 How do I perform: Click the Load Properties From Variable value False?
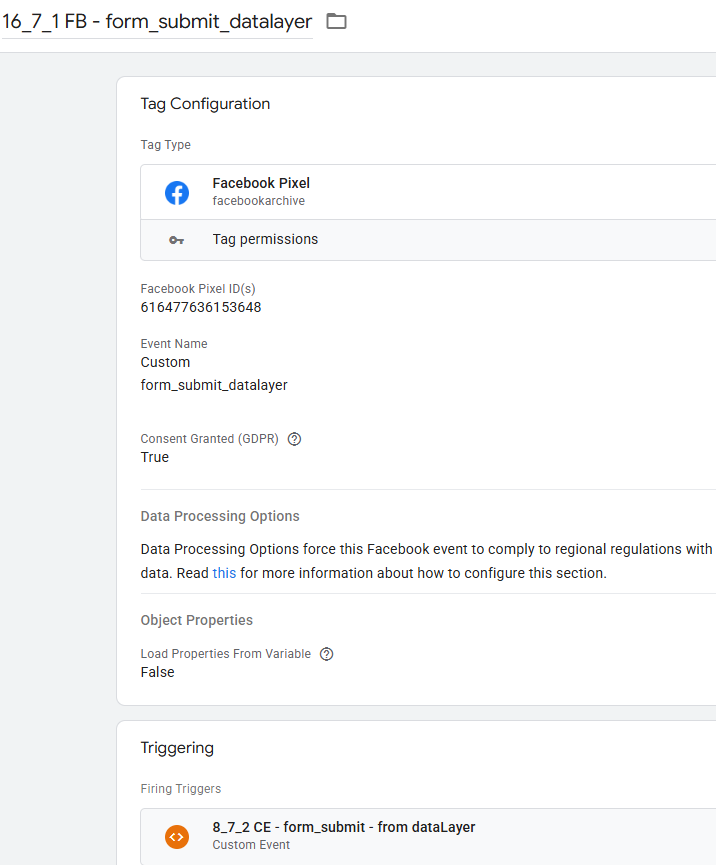tap(157, 673)
